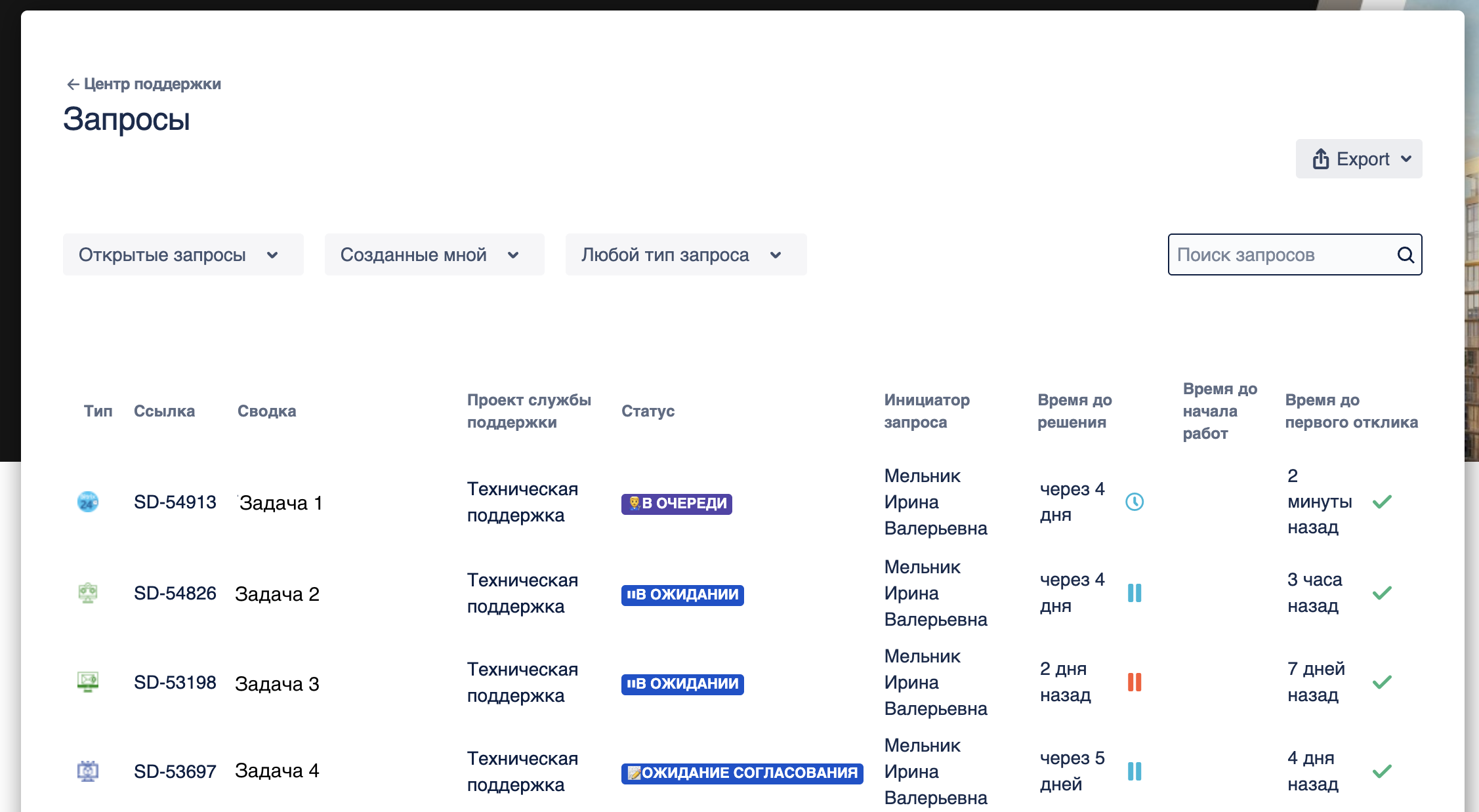Click the ОЖИДАНИЕ СОГЛАСОВАНИЯ status badge
This screenshot has width=1479, height=812.
742,773
